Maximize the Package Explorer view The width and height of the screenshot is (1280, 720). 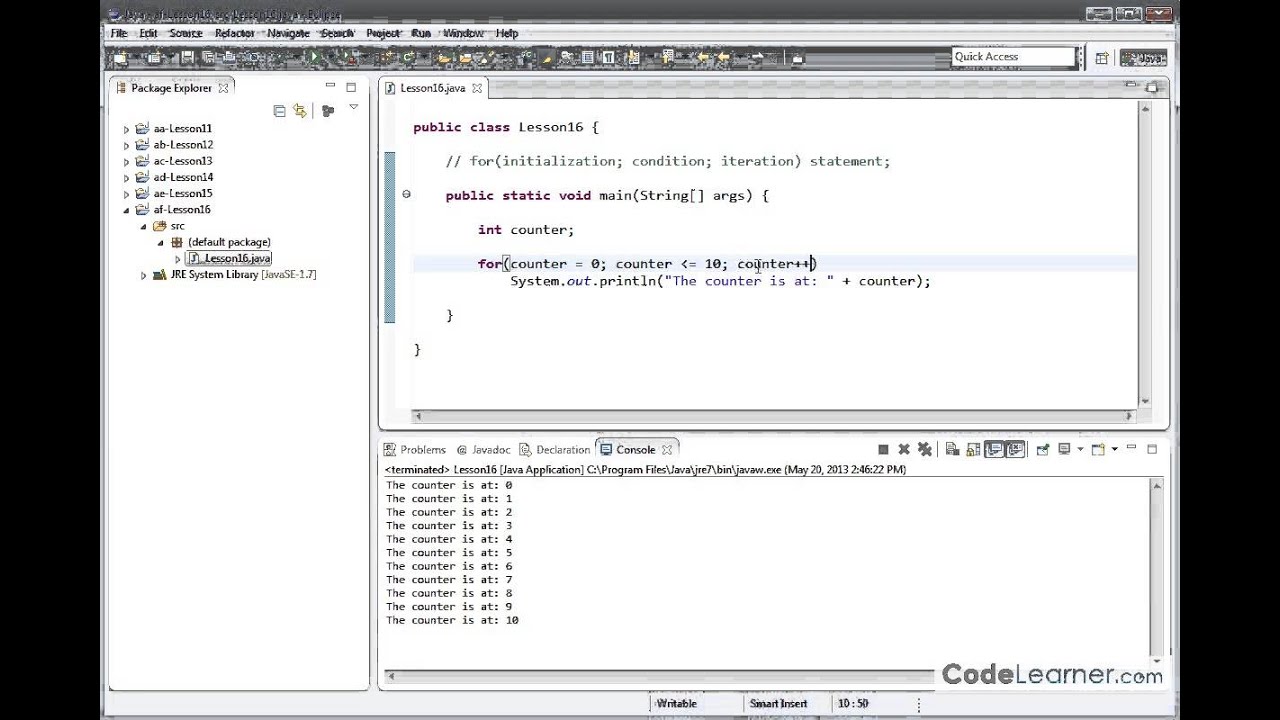coord(351,87)
